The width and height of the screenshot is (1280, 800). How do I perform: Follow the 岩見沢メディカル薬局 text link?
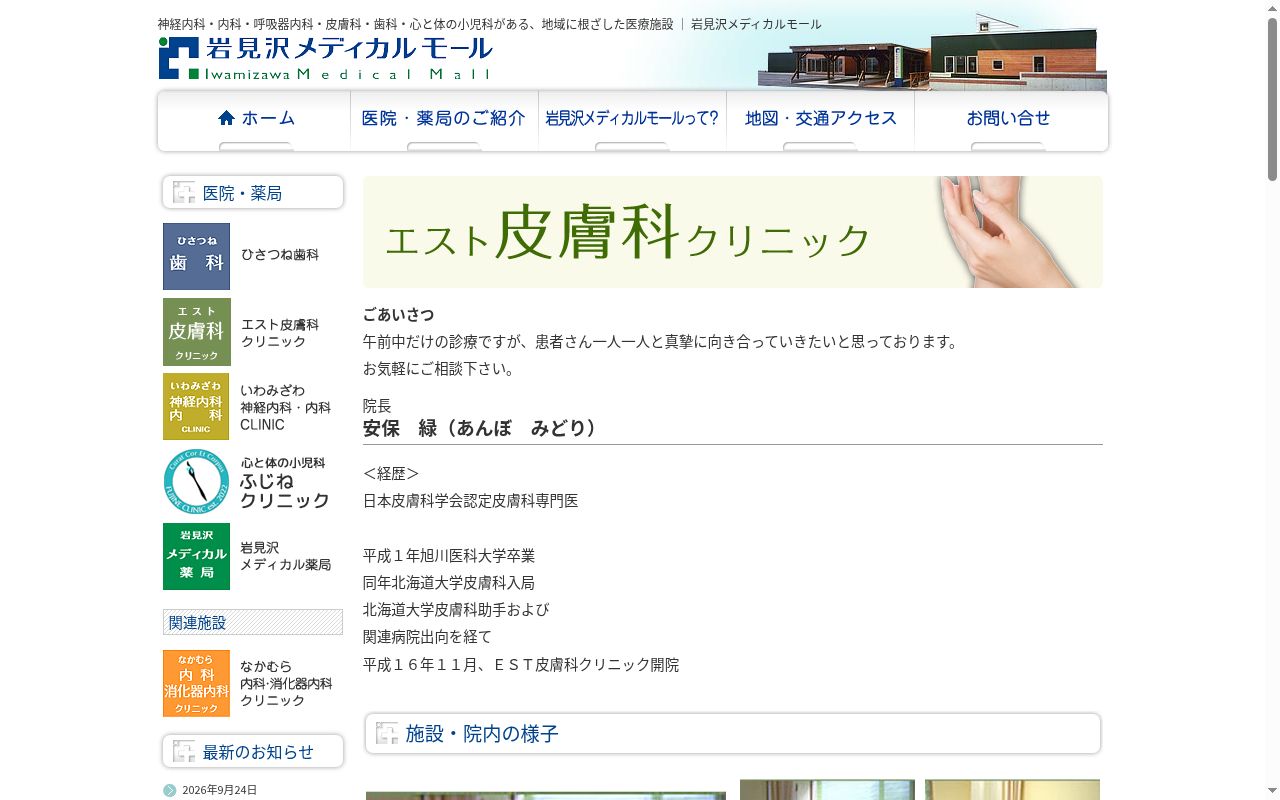[285, 556]
